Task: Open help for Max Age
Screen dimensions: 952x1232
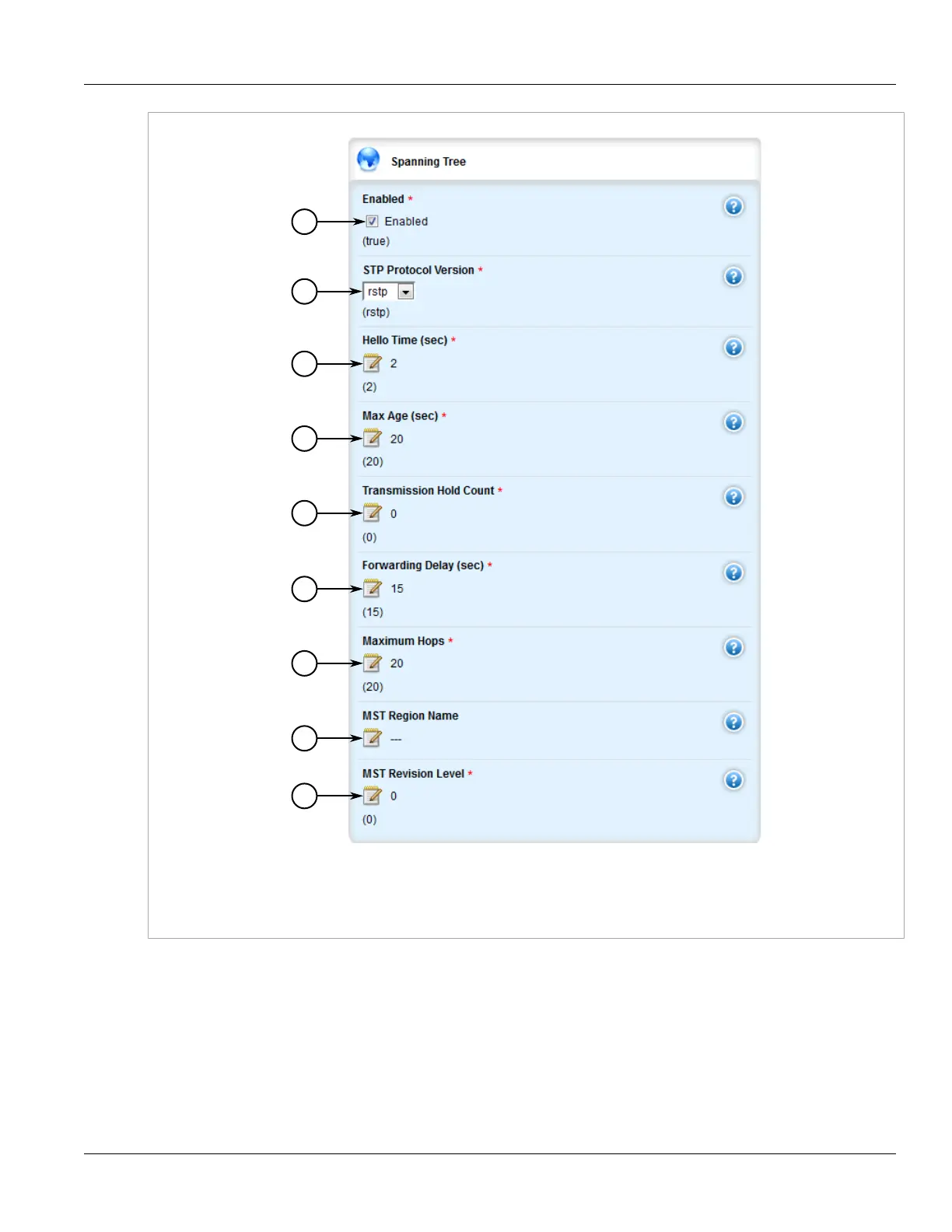Action: pyautogui.click(x=733, y=422)
